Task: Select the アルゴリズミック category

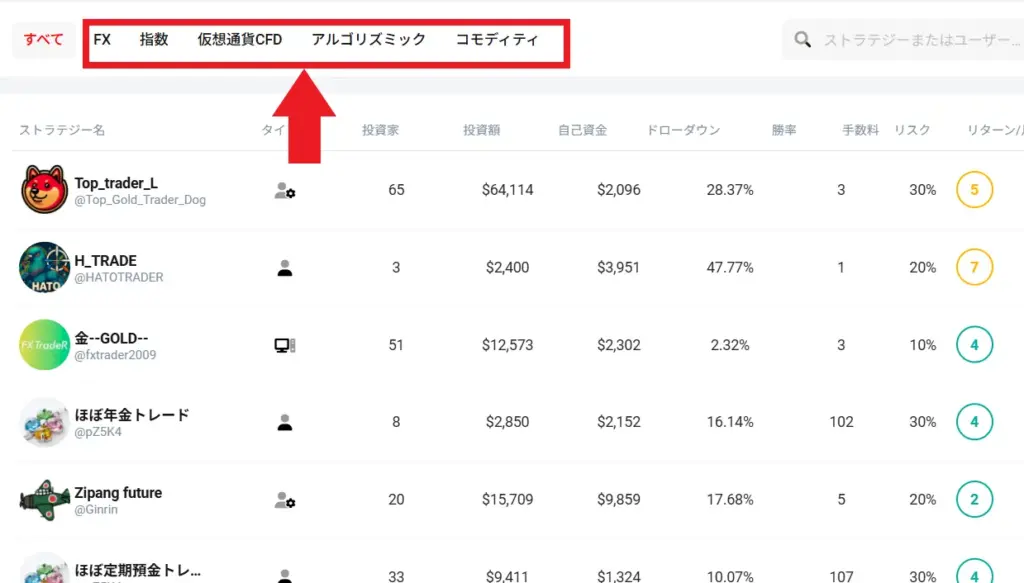Action: [x=369, y=40]
